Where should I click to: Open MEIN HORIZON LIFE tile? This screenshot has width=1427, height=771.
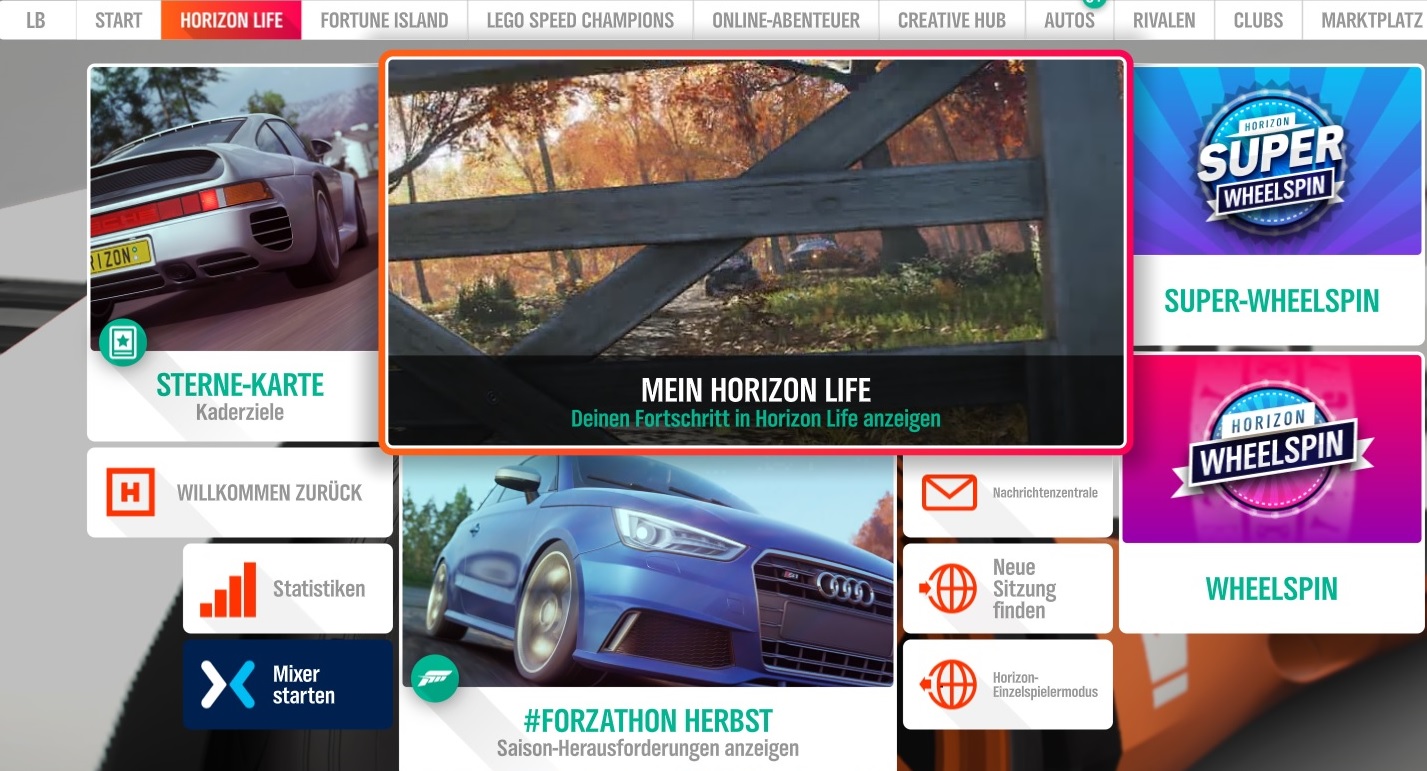click(x=756, y=252)
